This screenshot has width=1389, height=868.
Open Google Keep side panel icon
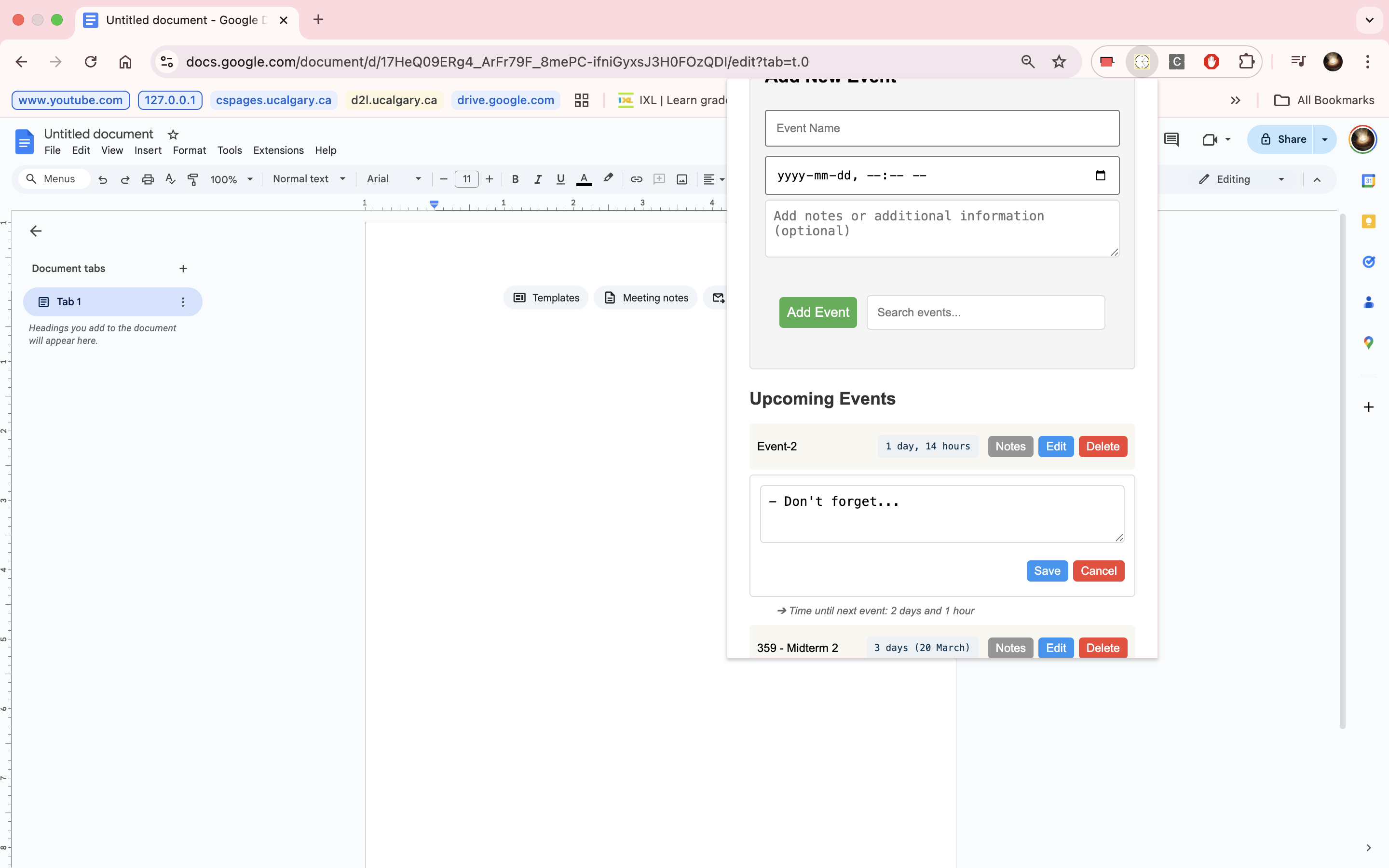[1368, 222]
